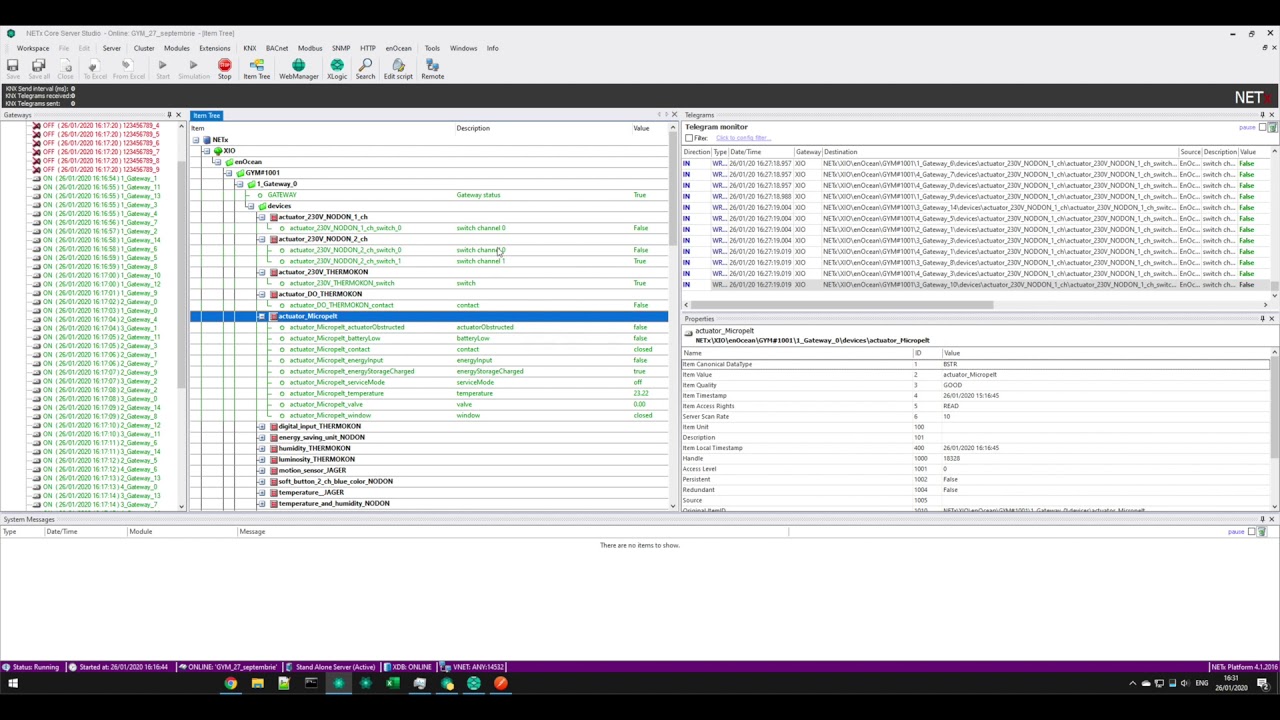Open the Workspace menu
Screen dimensions: 1280x720
tap(32, 48)
